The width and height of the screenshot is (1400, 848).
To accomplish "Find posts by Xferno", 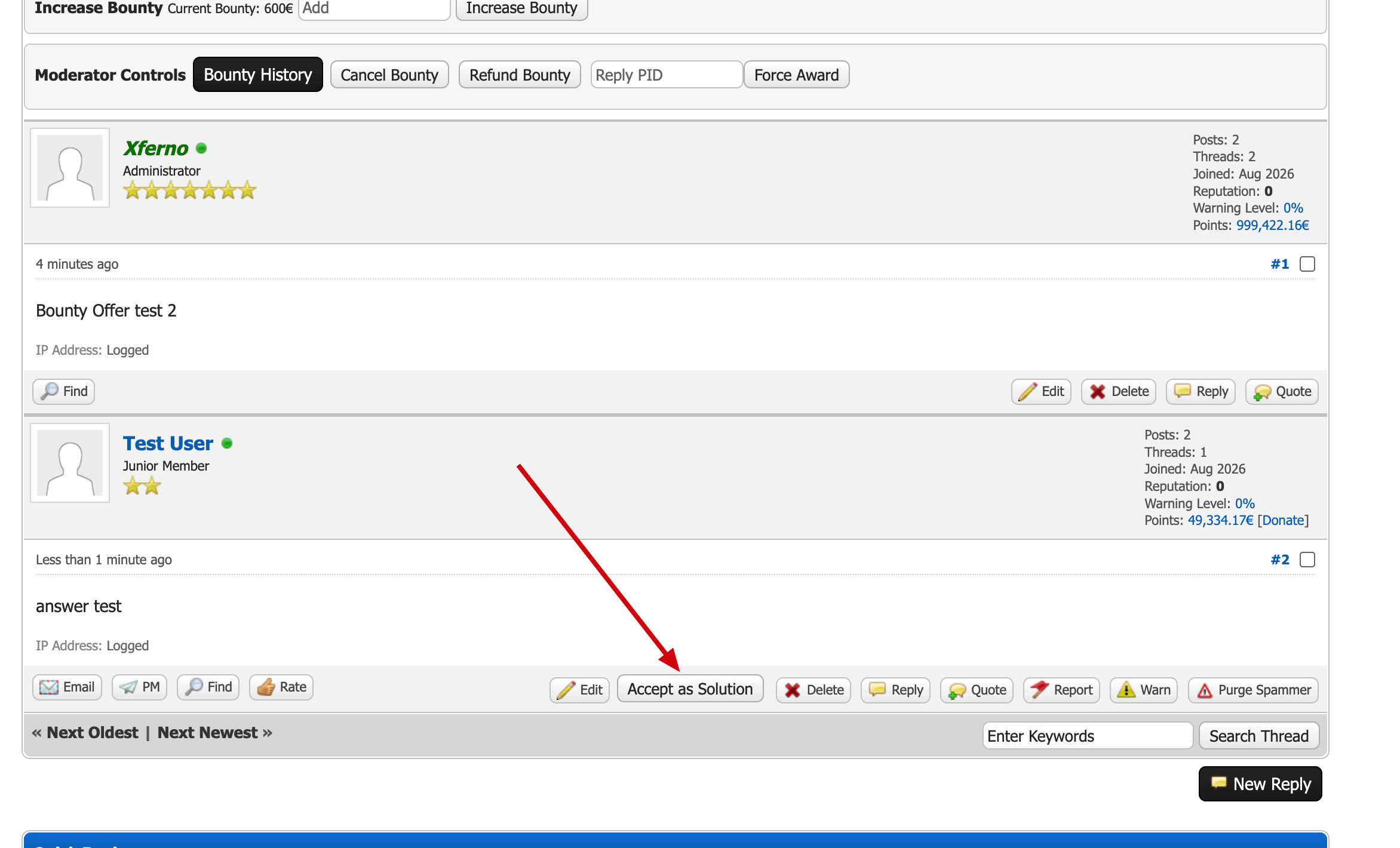I will point(63,392).
